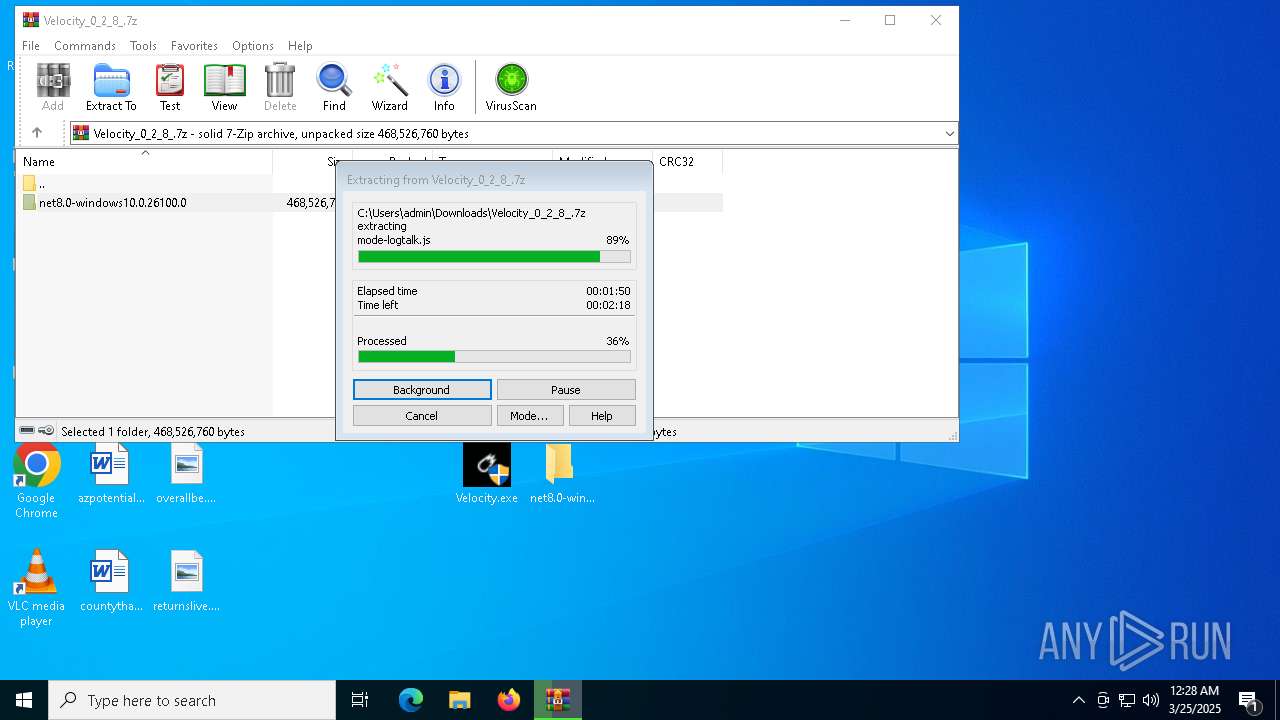The image size is (1280, 720).
Task: Click the Delete trash icon
Action: 280,88
